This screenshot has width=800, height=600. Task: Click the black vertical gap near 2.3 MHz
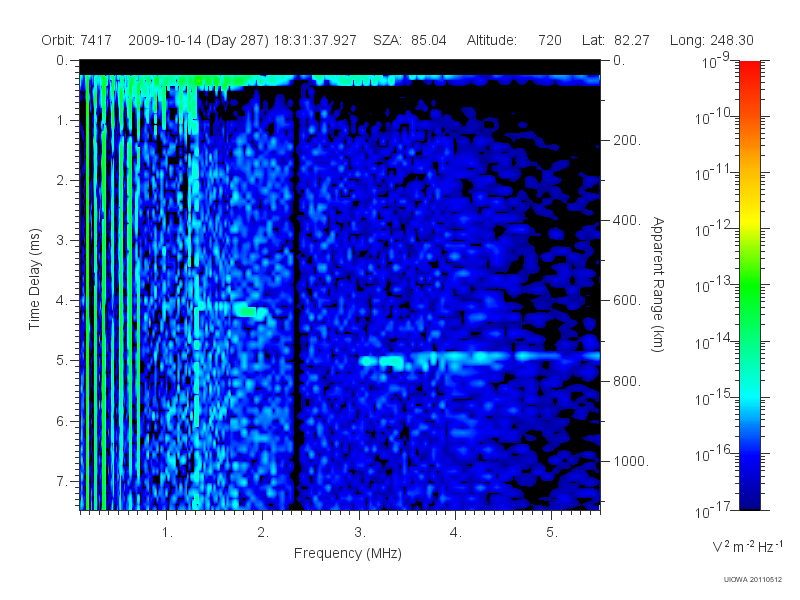[x=295, y=296]
